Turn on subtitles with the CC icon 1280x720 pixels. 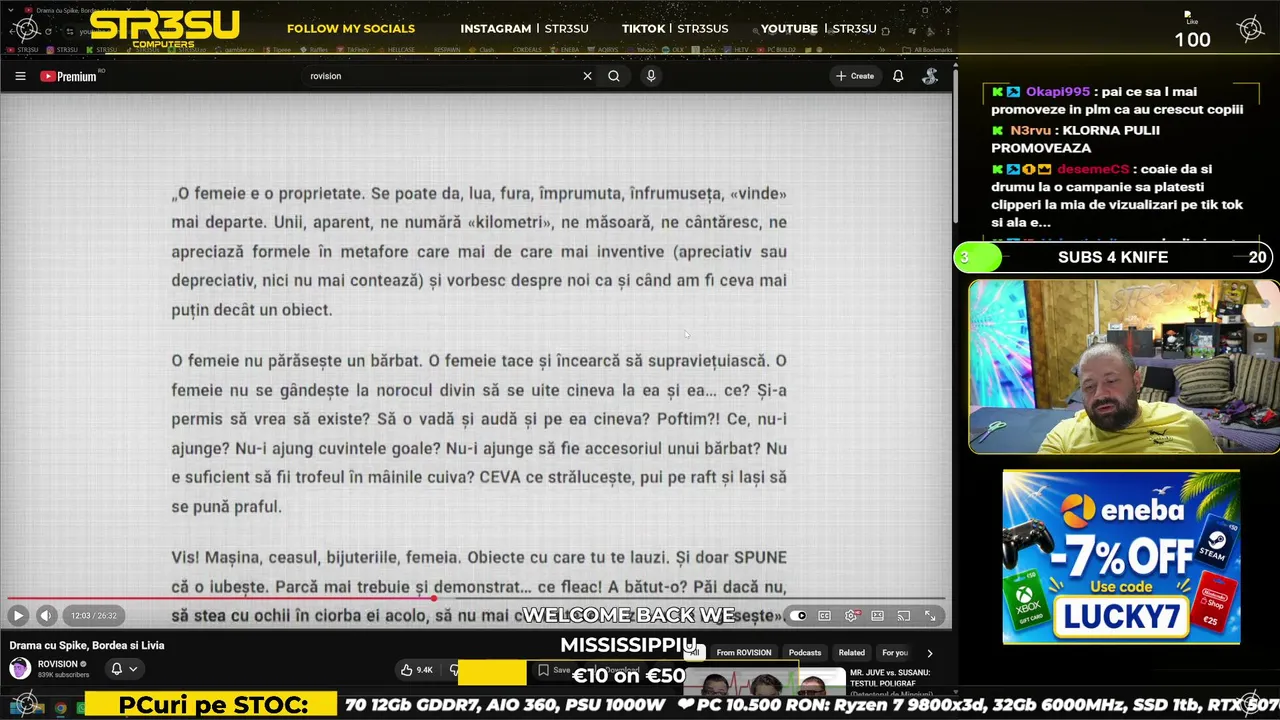point(825,616)
